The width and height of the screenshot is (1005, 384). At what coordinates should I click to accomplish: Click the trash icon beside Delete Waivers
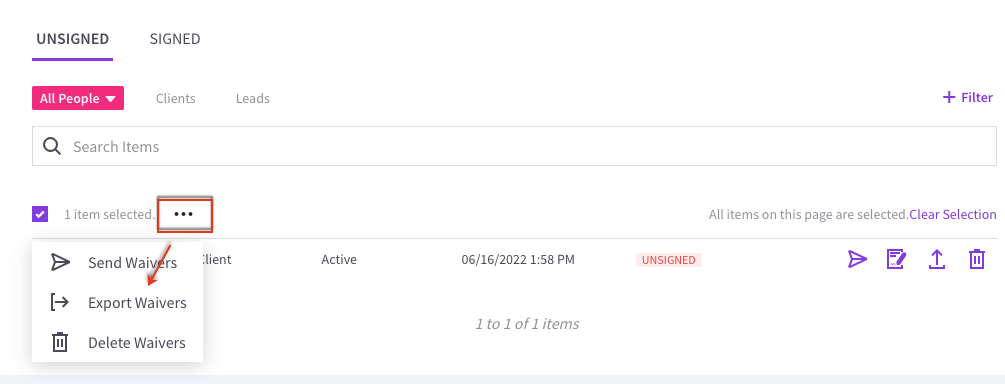pyautogui.click(x=60, y=342)
